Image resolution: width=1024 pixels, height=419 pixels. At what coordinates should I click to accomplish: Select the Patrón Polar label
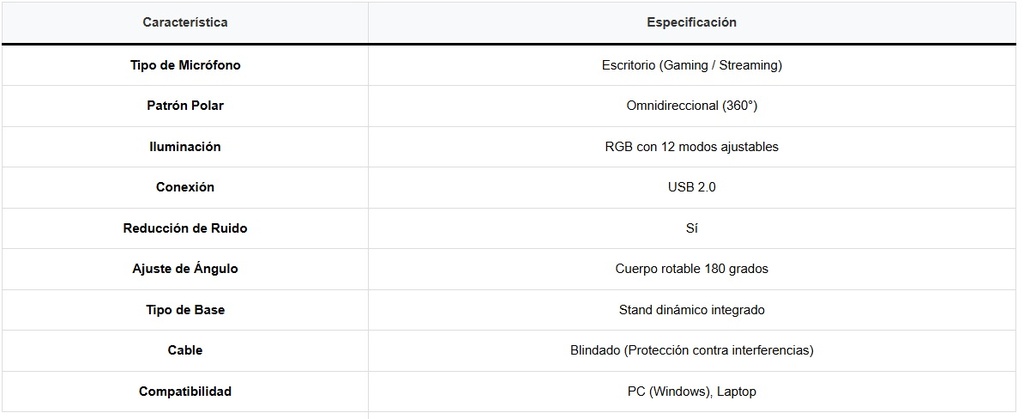click(x=185, y=105)
